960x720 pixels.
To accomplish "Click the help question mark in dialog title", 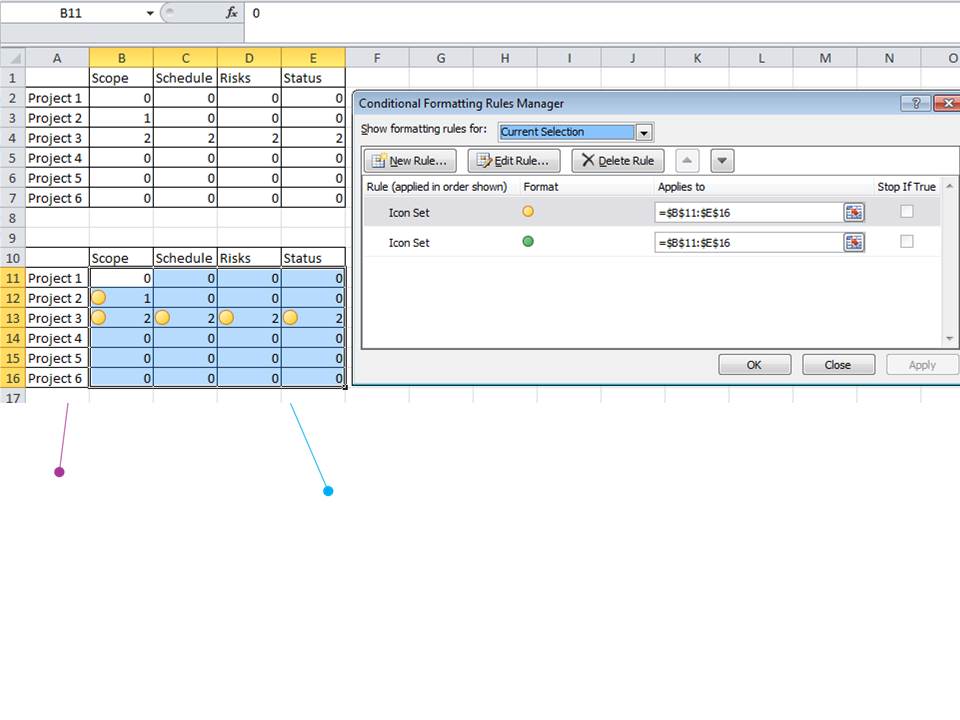I will (916, 103).
